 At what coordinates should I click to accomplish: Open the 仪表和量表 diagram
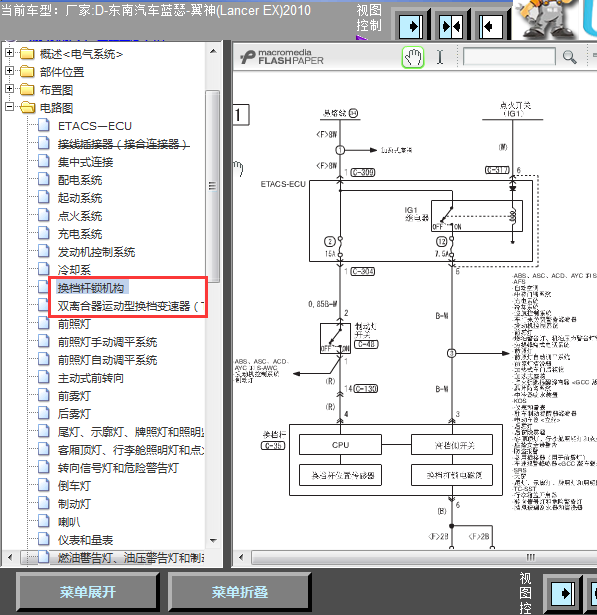(85, 540)
